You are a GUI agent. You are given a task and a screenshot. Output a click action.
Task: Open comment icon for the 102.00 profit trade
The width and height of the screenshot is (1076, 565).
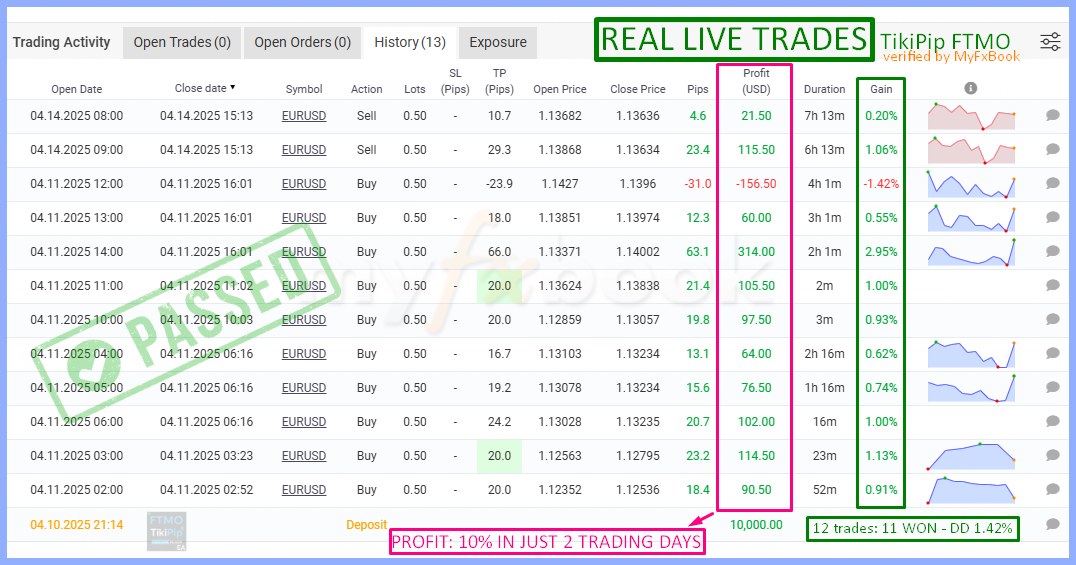[x=1053, y=422]
